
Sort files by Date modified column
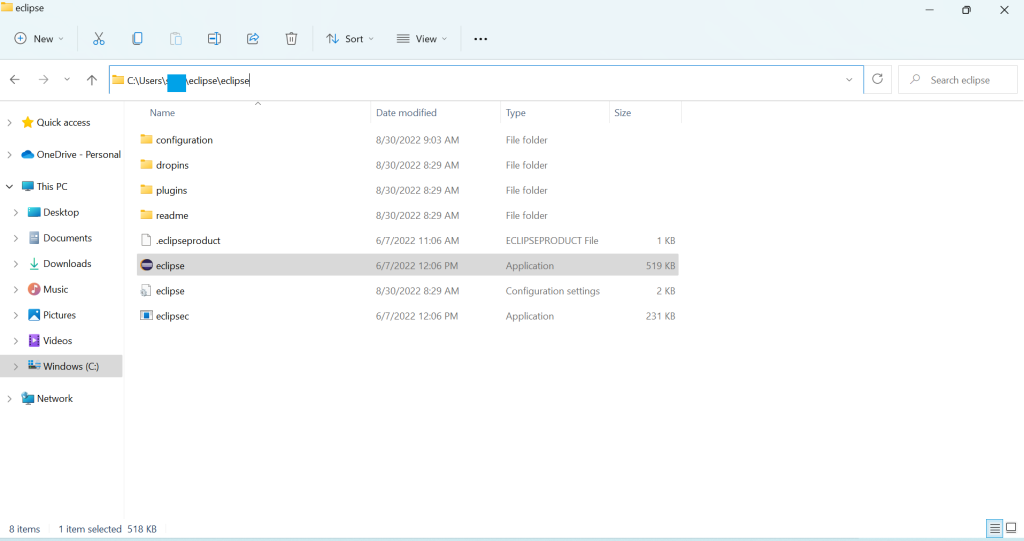(x=406, y=113)
